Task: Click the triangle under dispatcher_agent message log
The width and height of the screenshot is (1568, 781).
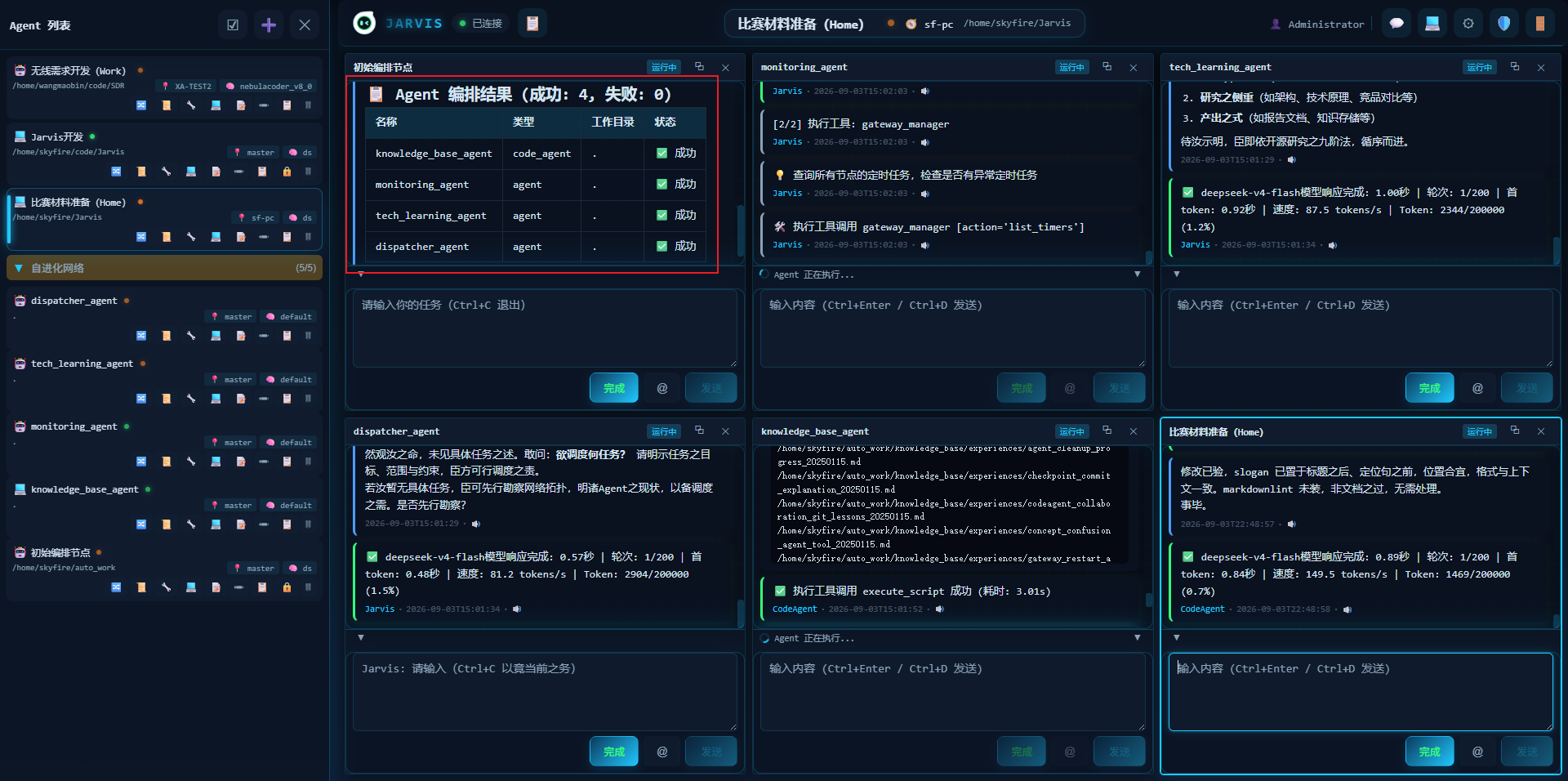Action: pyautogui.click(x=361, y=638)
